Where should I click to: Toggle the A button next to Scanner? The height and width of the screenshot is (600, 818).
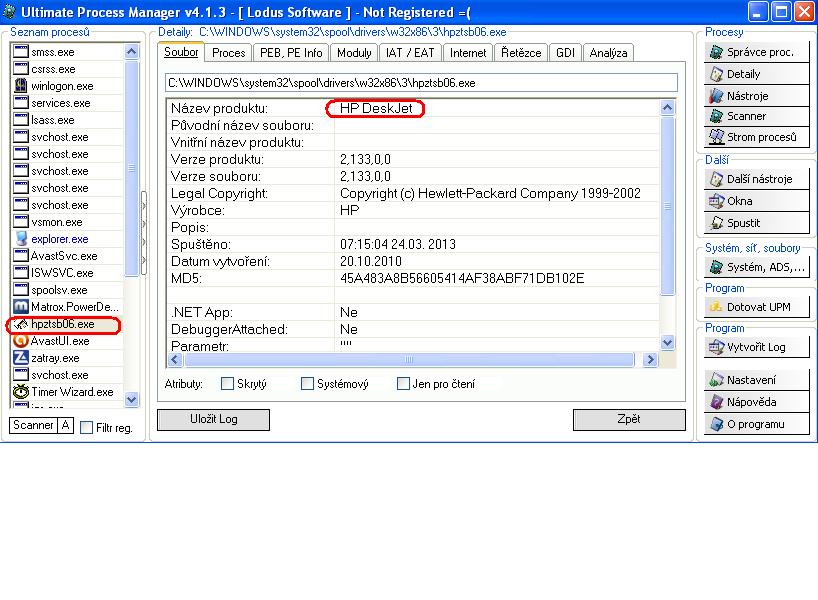66,425
